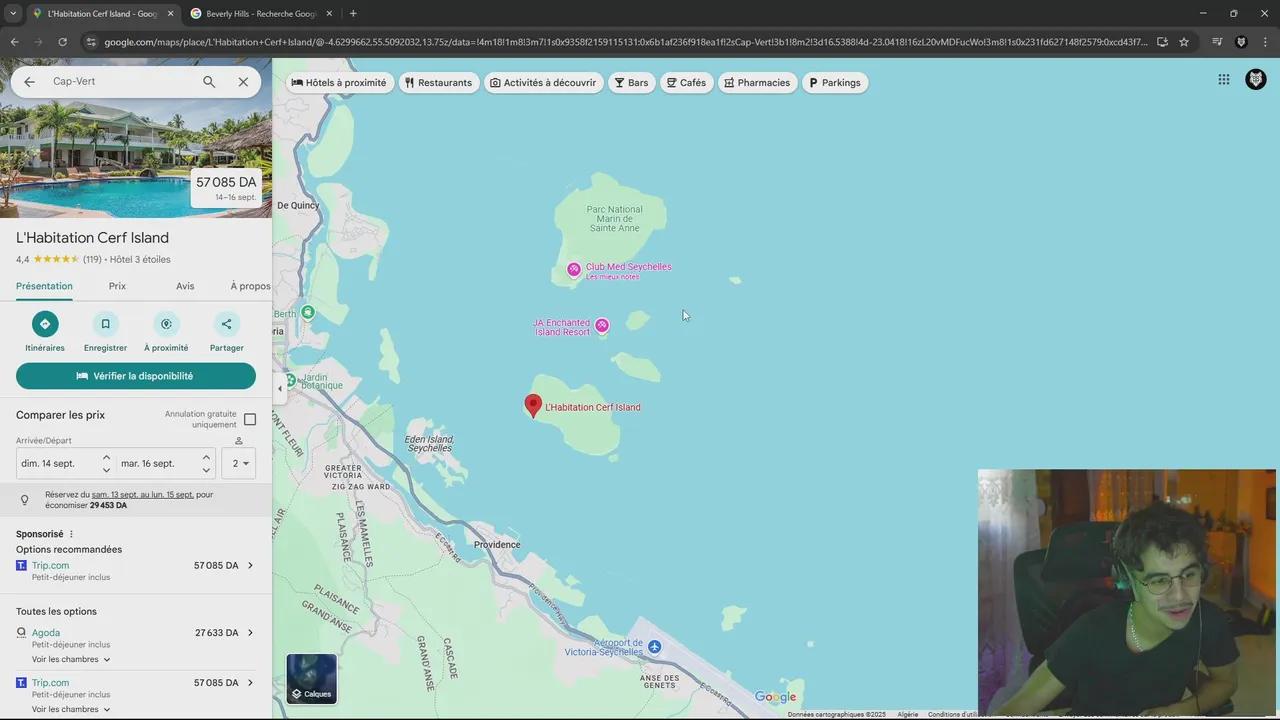Click the Cap-Vert search field
Image resolution: width=1280 pixels, height=720 pixels.
[120, 82]
